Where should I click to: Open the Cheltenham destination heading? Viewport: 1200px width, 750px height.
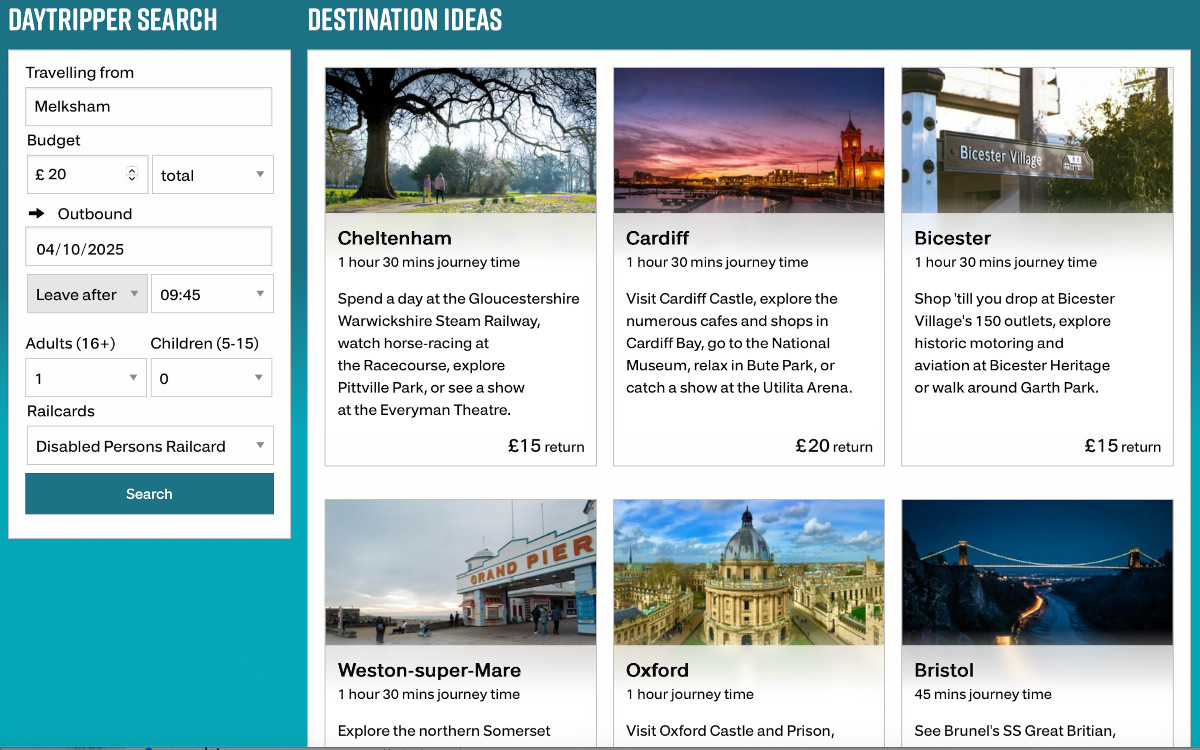point(394,238)
